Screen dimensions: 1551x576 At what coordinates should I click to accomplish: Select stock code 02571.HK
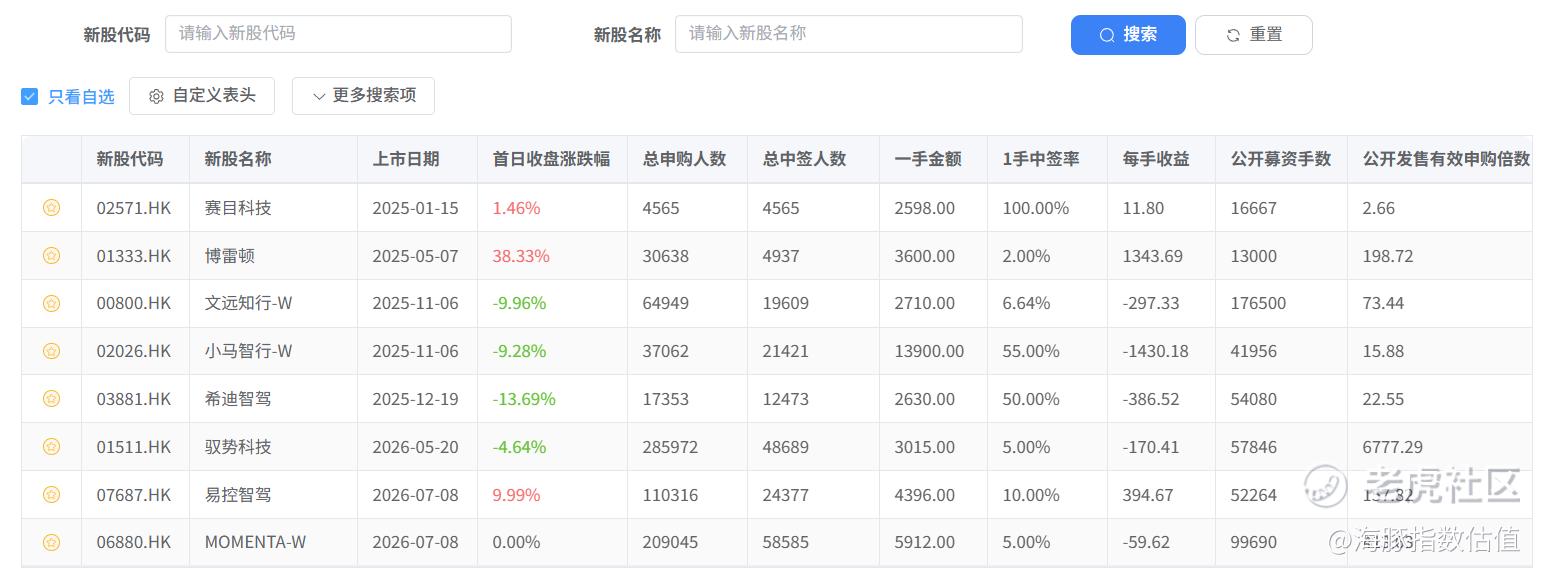(x=134, y=208)
